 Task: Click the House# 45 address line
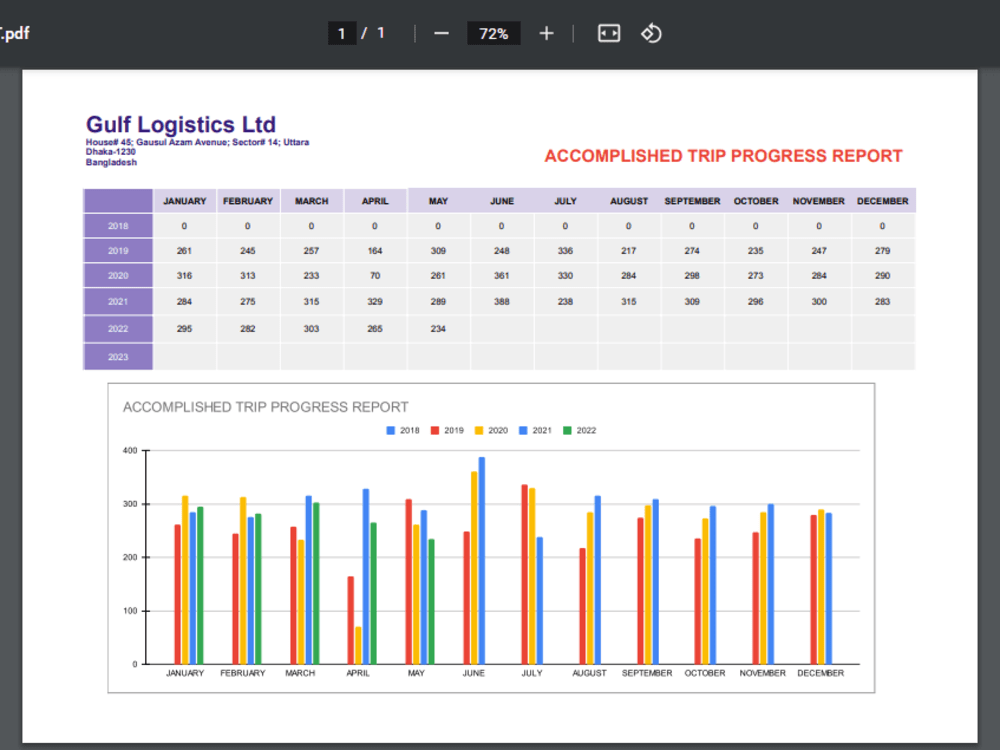pos(198,142)
